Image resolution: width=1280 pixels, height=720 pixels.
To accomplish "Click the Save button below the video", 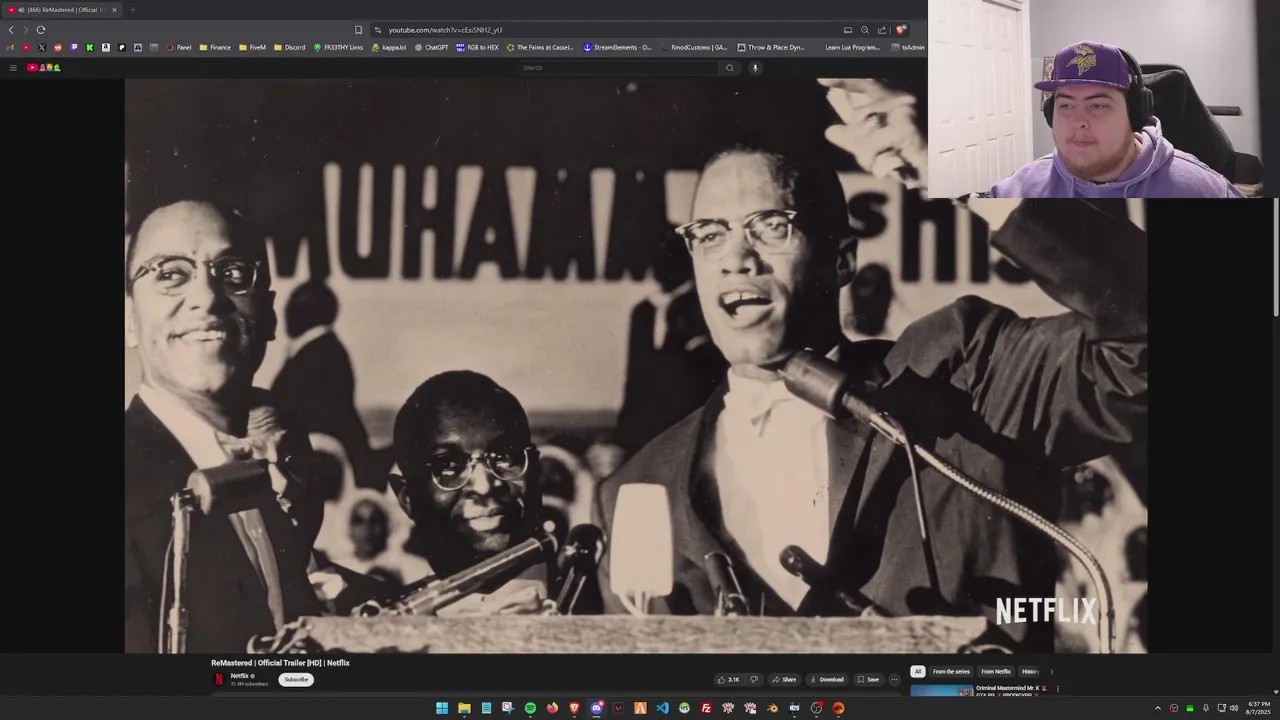I will tap(868, 680).
